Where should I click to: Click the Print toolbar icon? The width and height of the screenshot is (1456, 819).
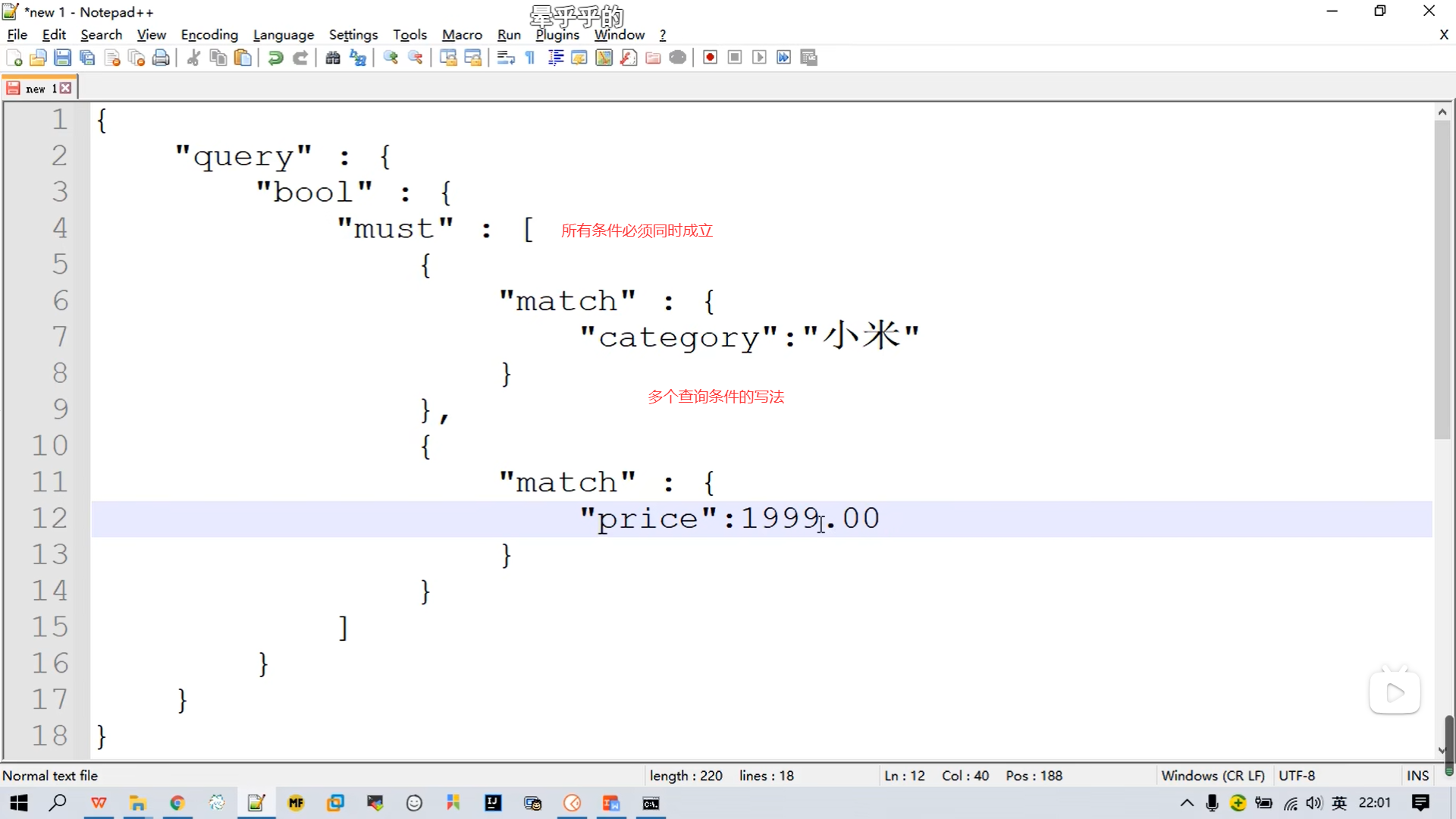pos(161,58)
